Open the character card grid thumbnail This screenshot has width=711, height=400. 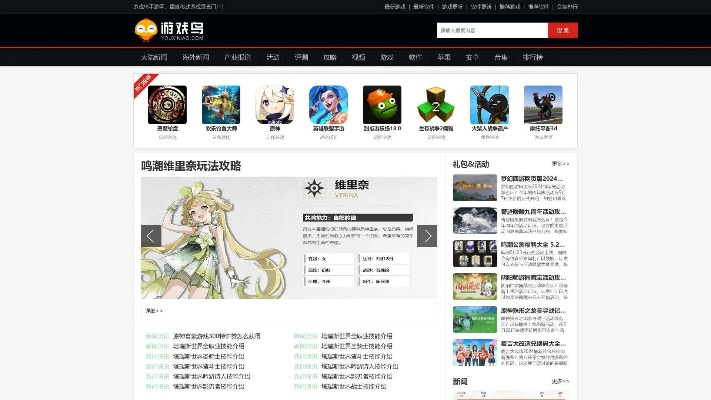(475, 254)
